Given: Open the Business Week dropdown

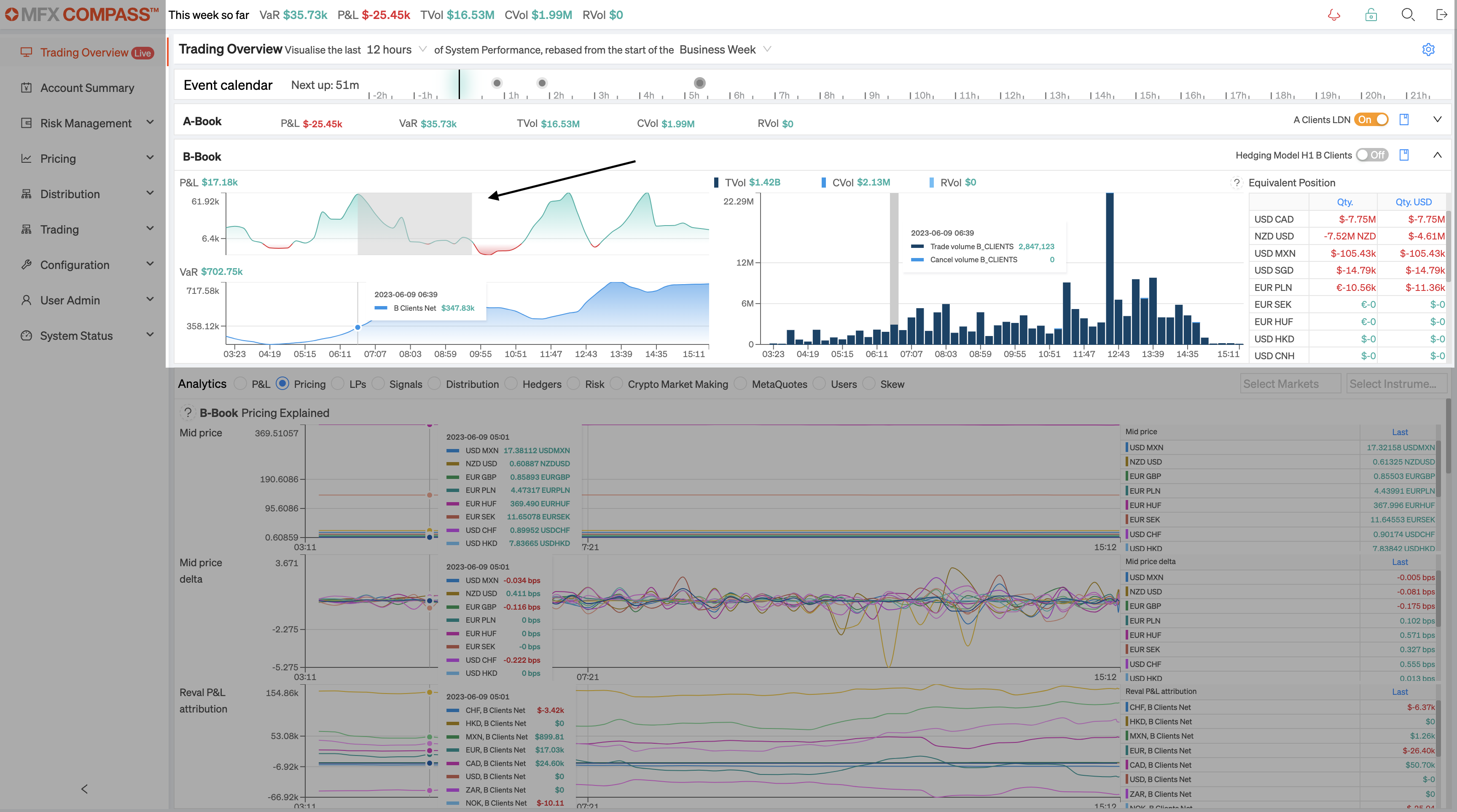Looking at the screenshot, I should click(x=725, y=49).
